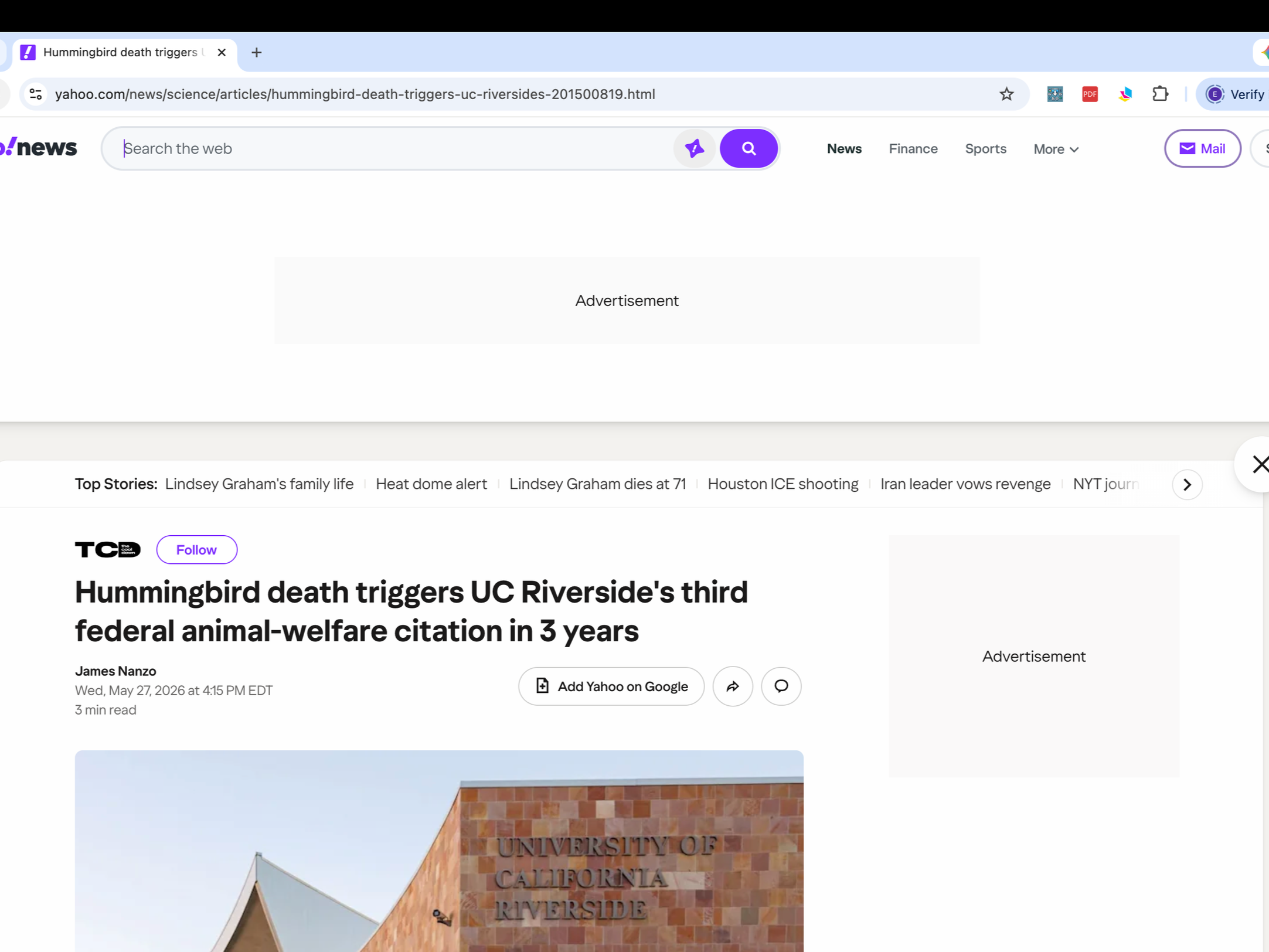The width and height of the screenshot is (1269, 952).
Task: Open Iran leader vows revenge story
Action: coord(965,484)
